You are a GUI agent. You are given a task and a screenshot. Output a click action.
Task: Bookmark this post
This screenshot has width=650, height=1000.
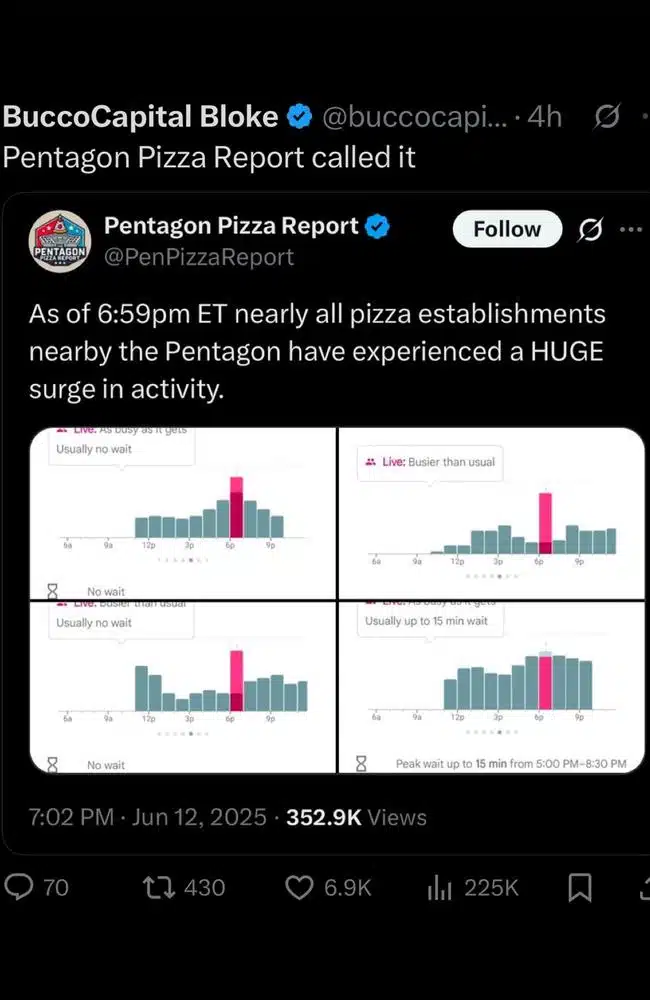point(580,887)
